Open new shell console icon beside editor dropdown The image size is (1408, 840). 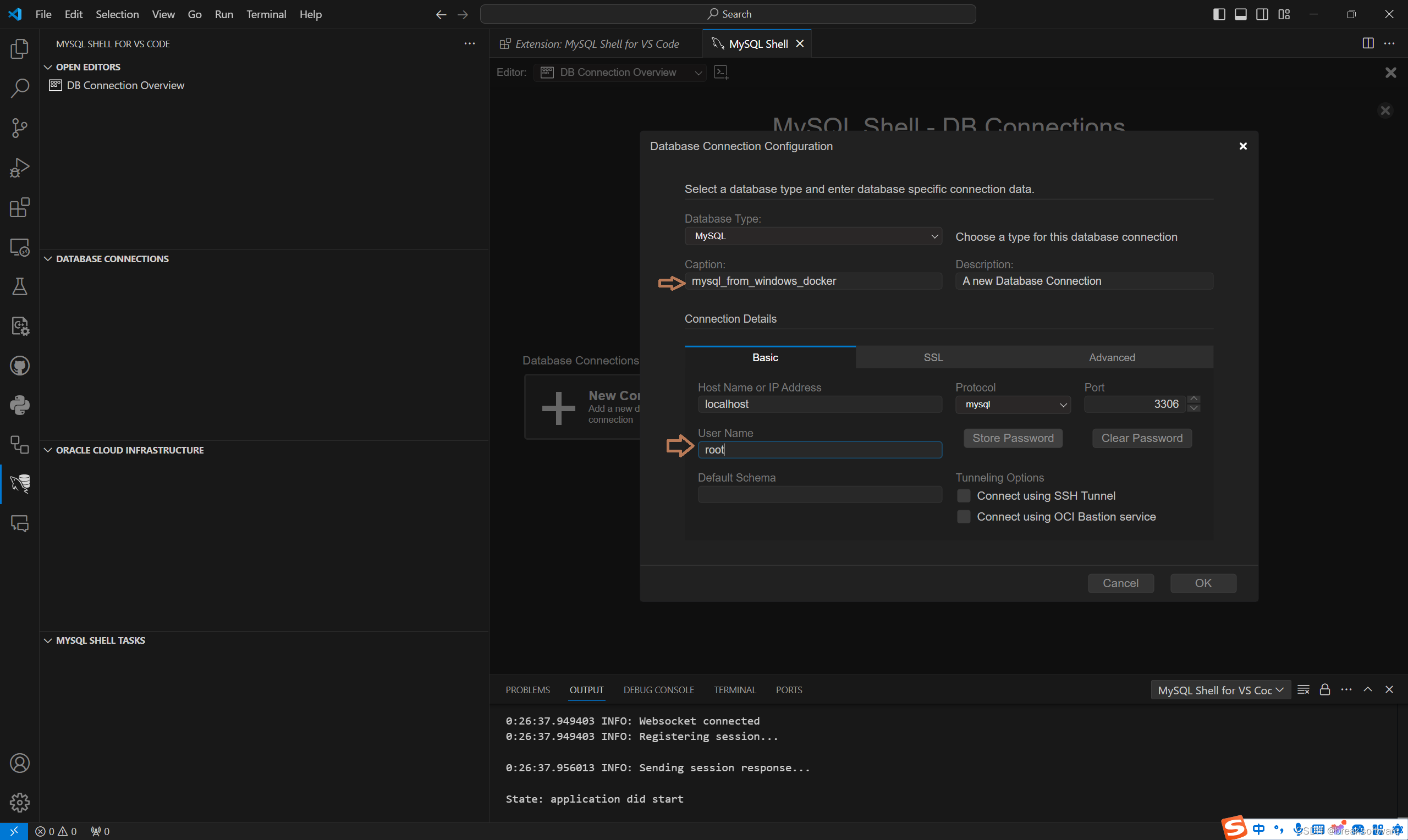721,72
